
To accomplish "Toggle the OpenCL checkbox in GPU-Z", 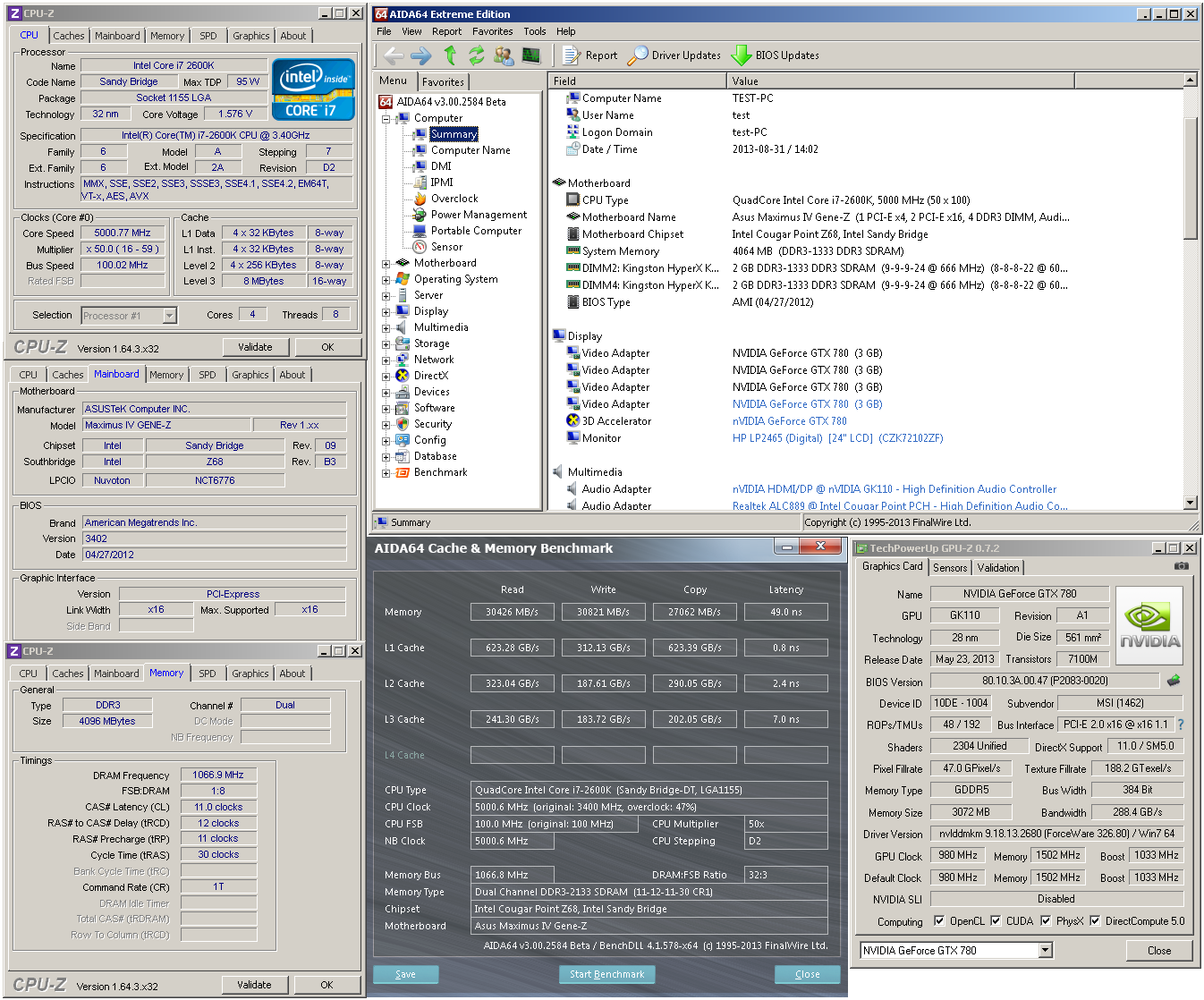I will (x=939, y=920).
